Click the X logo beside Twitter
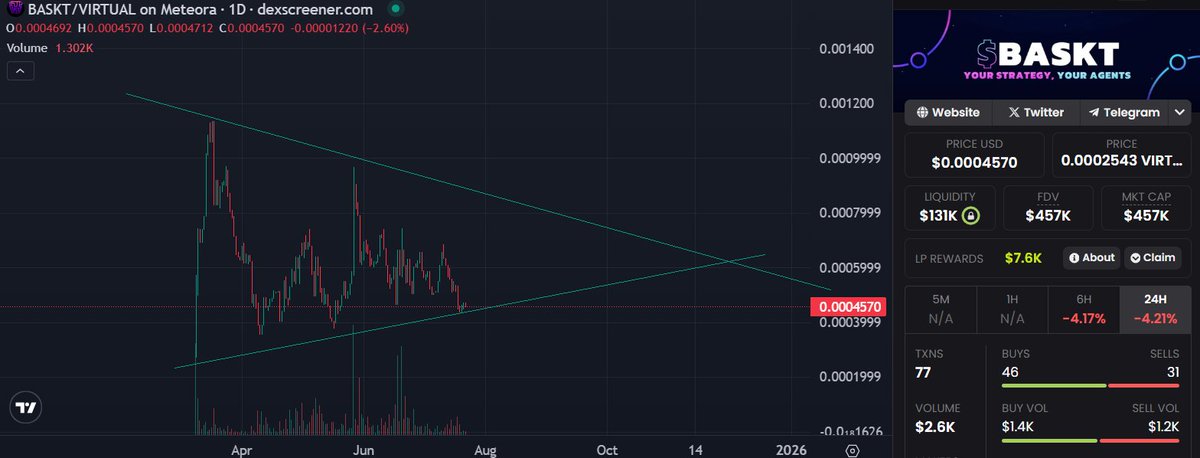This screenshot has height=458, width=1200. click(x=1015, y=113)
